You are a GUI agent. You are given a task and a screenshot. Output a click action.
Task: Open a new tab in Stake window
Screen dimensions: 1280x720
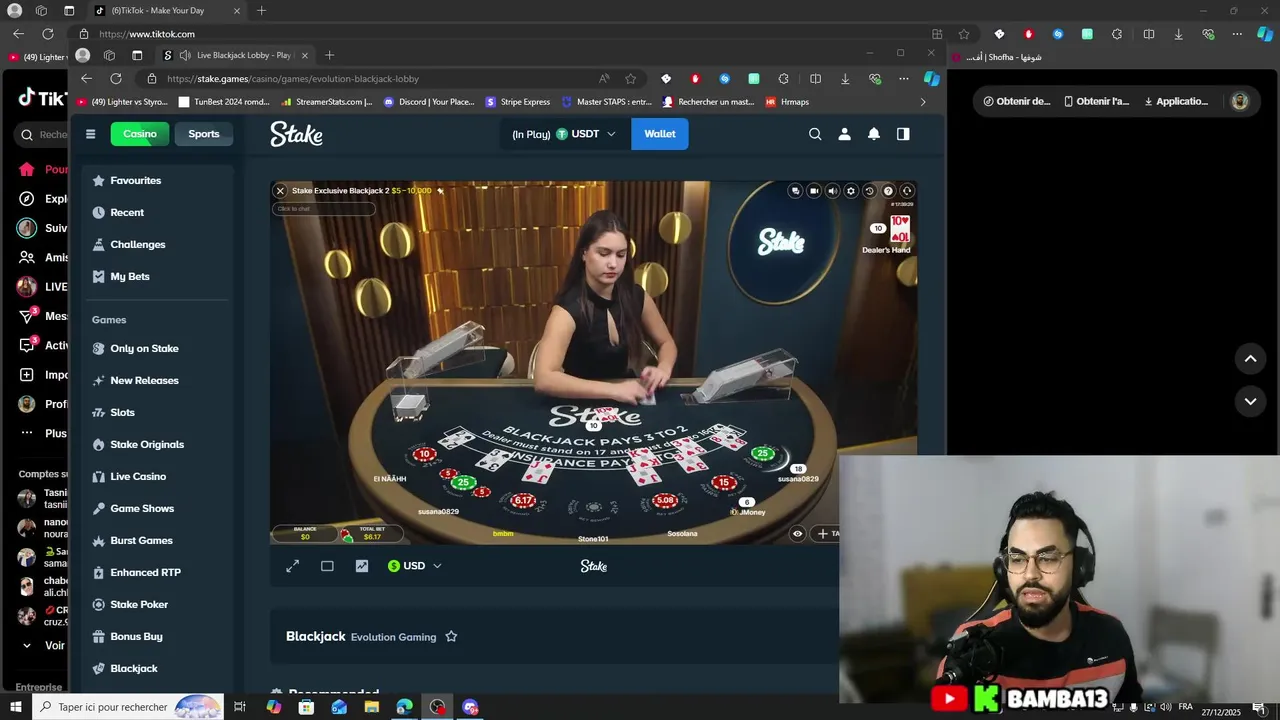tap(330, 55)
